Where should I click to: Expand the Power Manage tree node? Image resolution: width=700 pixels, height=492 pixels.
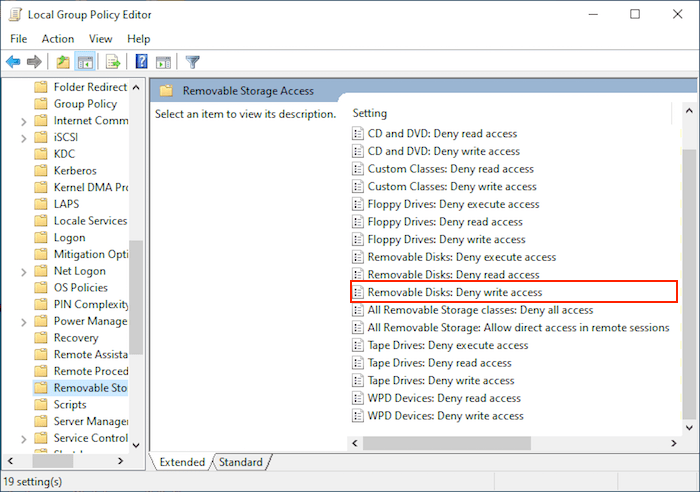point(24,322)
